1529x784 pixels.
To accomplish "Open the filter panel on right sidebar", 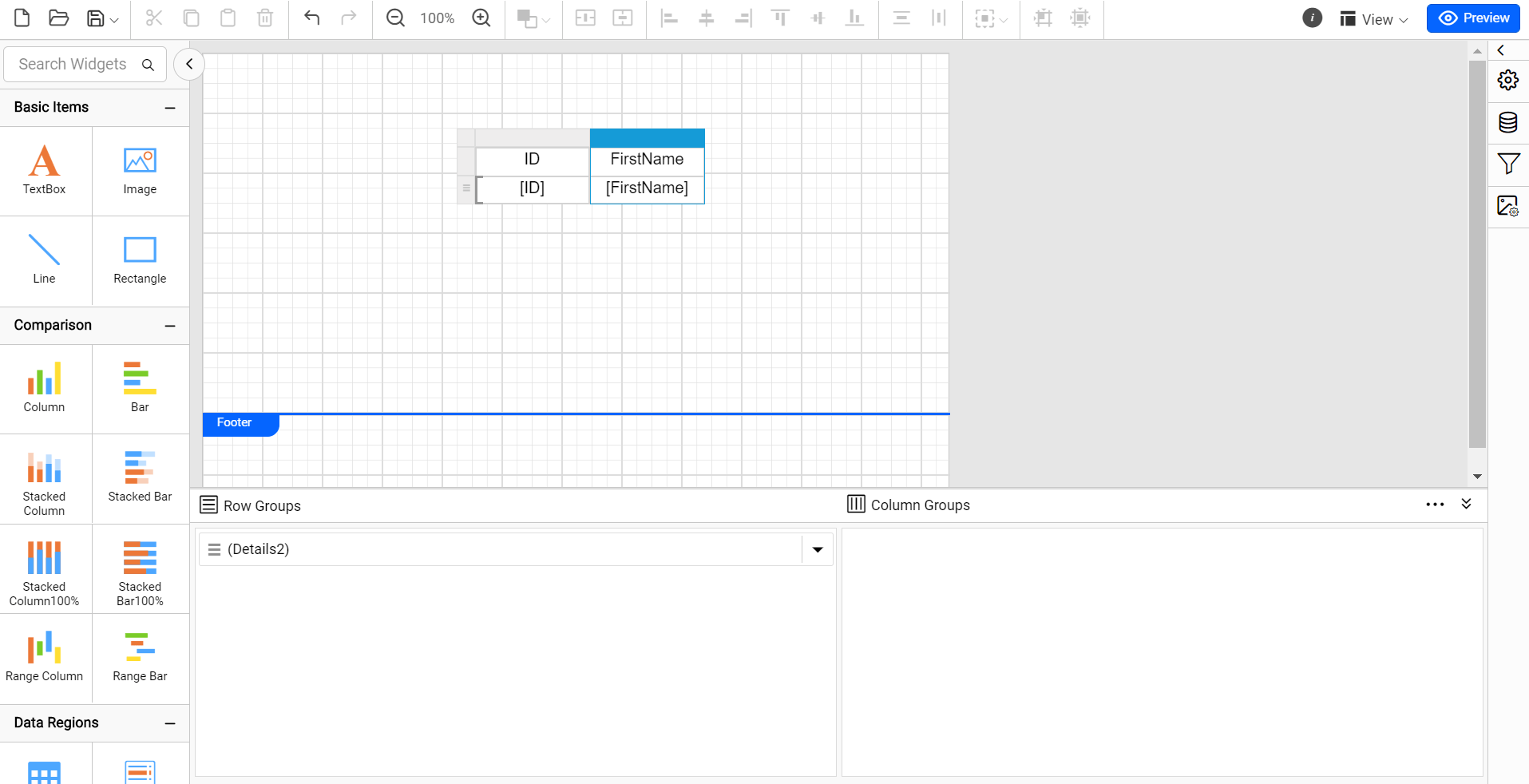I will [x=1508, y=164].
